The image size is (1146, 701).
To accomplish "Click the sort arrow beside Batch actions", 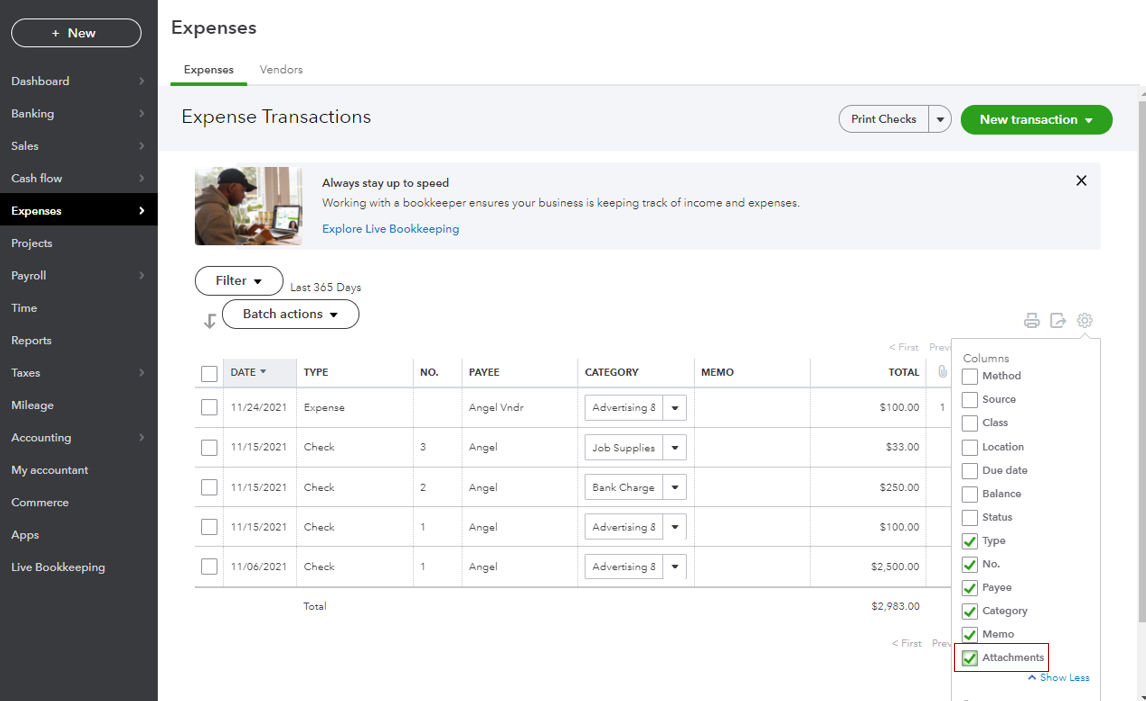I will pyautogui.click(x=210, y=321).
